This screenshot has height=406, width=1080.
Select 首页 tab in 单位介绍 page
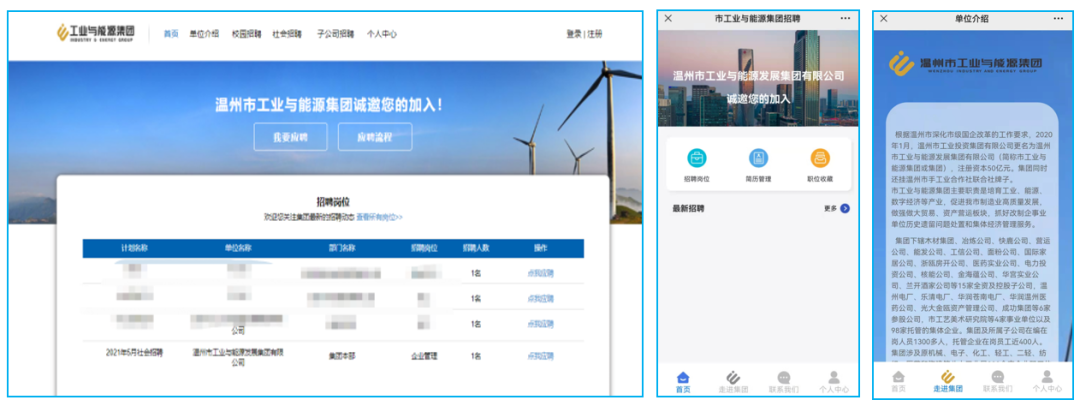coord(898,382)
